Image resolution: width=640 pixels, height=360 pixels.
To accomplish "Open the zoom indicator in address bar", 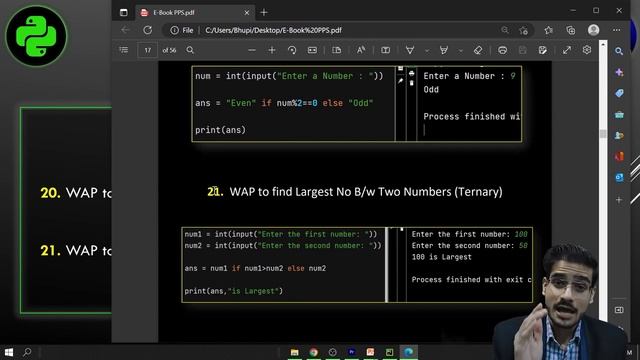I will coord(505,30).
